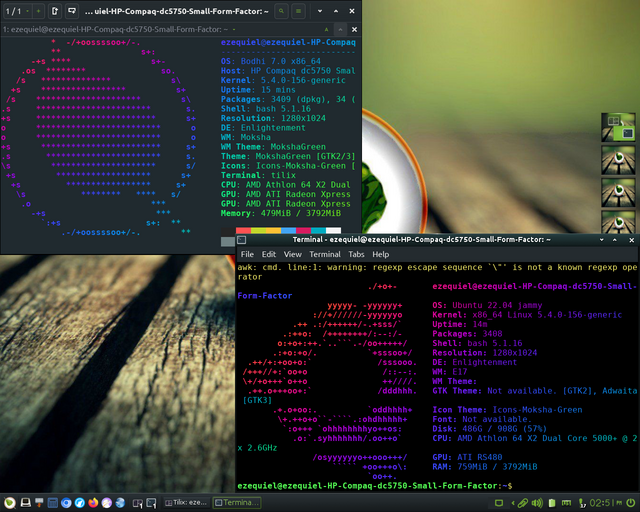Open the File menu in Terminal

[247, 254]
